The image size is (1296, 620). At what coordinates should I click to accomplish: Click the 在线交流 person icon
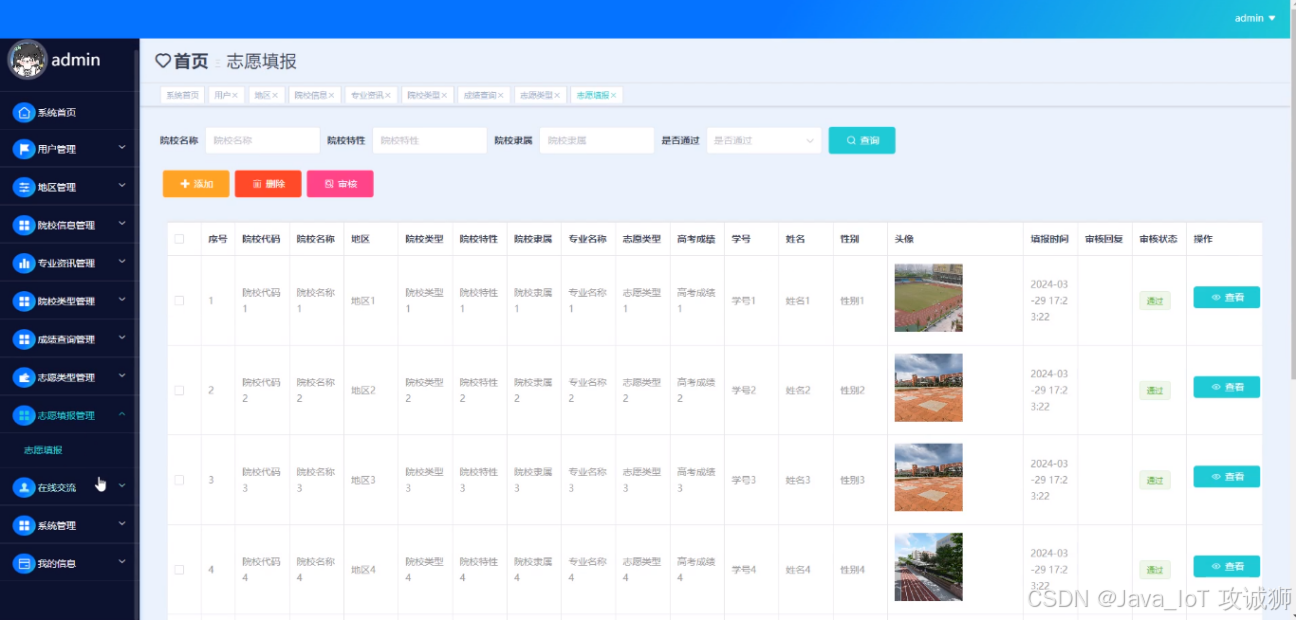pyautogui.click(x=24, y=487)
